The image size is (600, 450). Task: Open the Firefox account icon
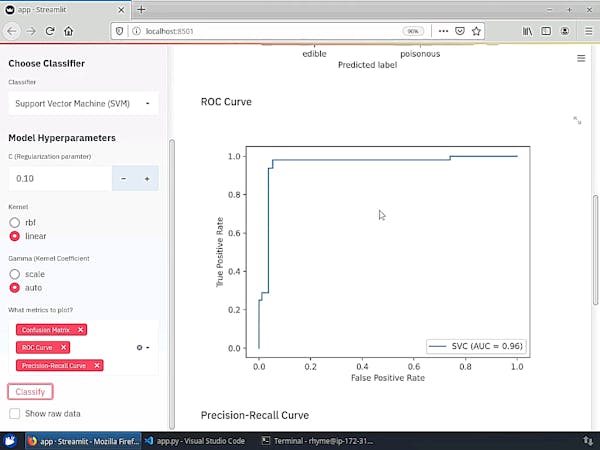click(x=565, y=31)
